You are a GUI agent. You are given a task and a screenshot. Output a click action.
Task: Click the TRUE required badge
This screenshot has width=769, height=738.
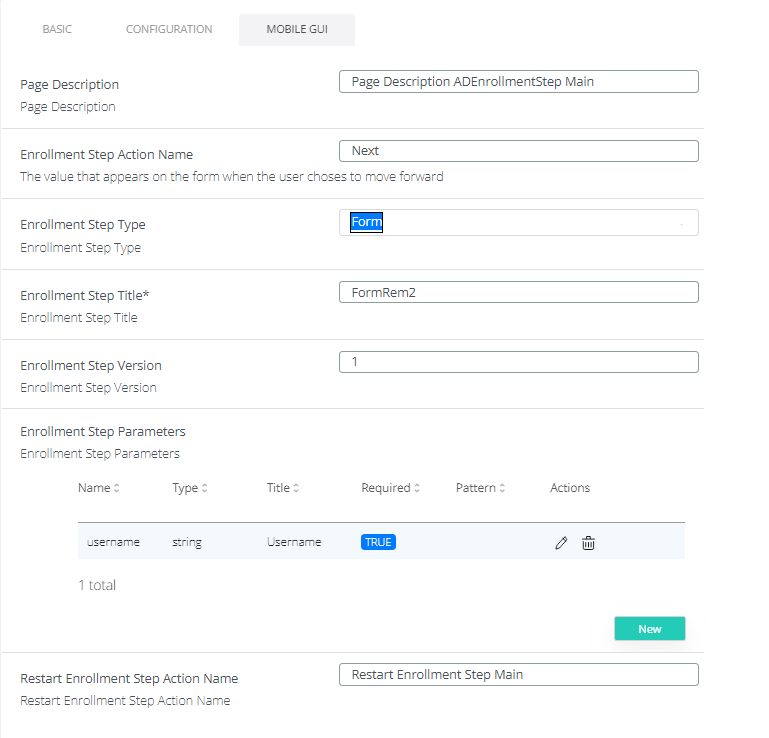pyautogui.click(x=378, y=542)
